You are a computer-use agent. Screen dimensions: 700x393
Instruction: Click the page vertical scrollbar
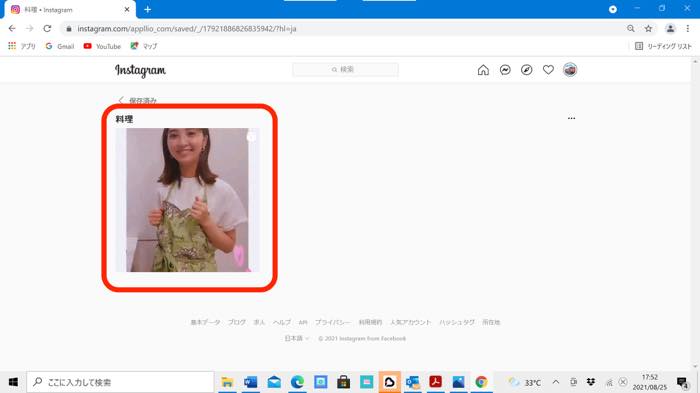click(x=695, y=213)
